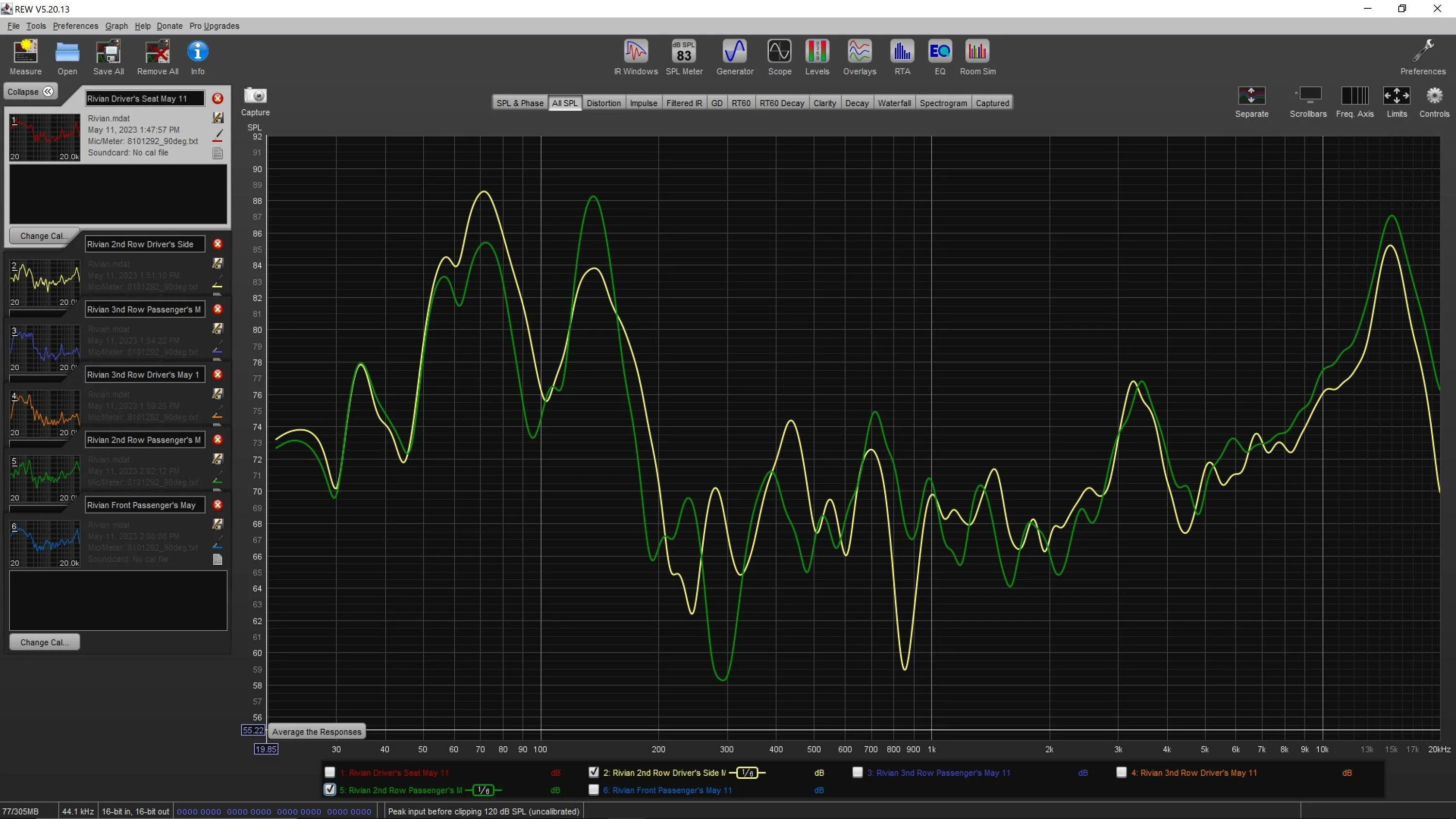The height and width of the screenshot is (819, 1456).
Task: Open the signal Generator
Action: tap(735, 56)
